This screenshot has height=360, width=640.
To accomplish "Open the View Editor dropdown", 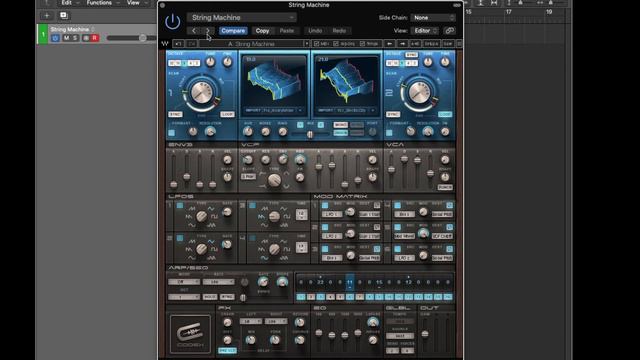I will click(425, 31).
